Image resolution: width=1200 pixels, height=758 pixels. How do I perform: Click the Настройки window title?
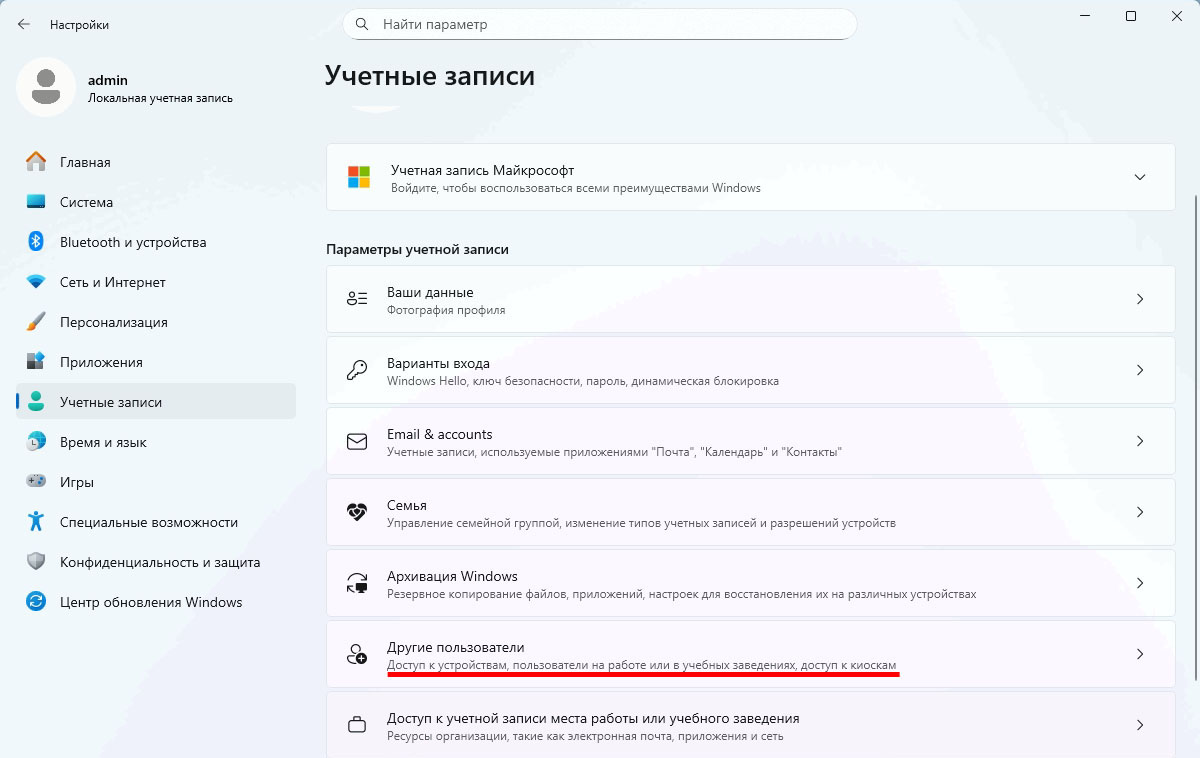point(79,24)
